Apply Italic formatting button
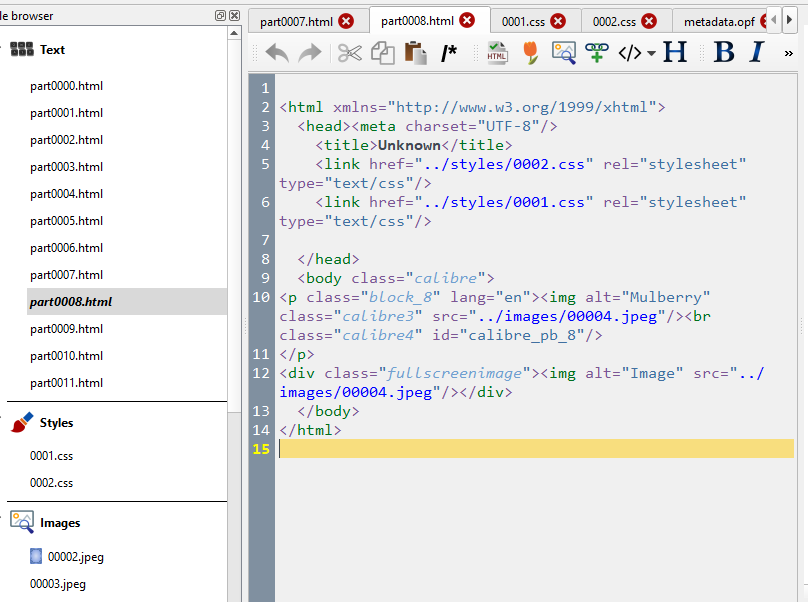Viewport: 808px width, 602px height. click(756, 53)
